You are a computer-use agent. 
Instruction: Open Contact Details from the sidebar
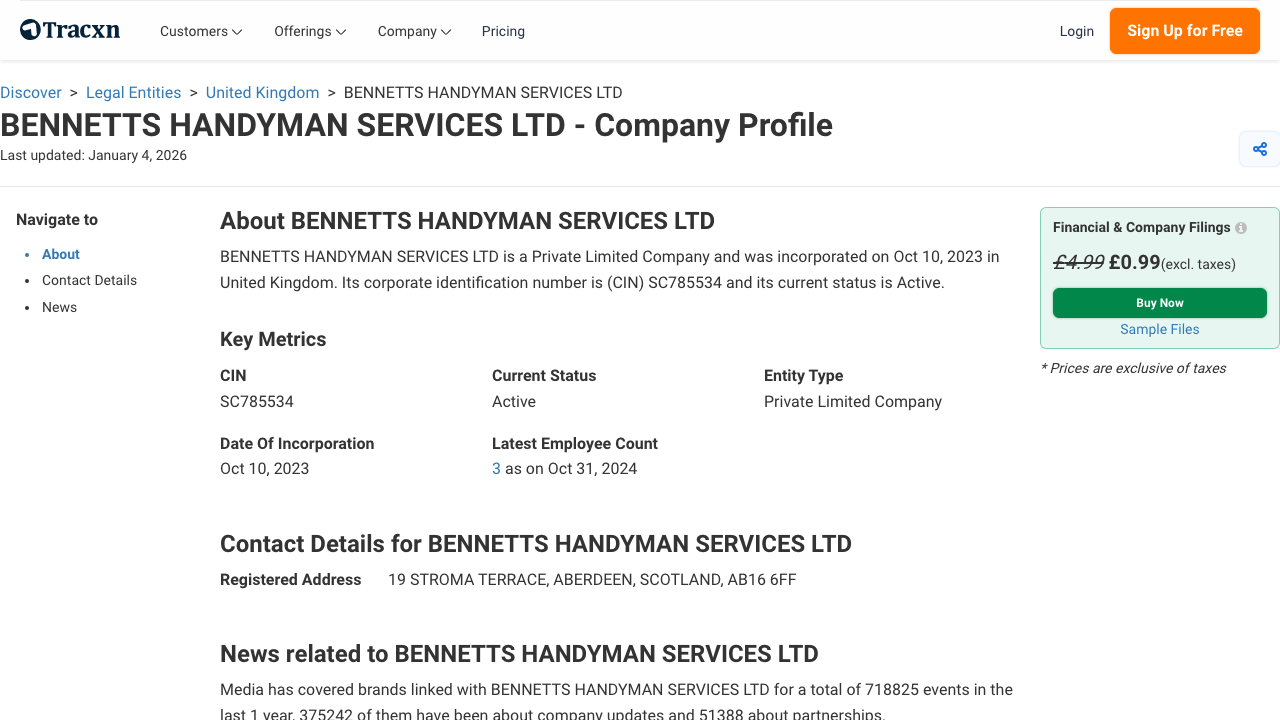[89, 280]
